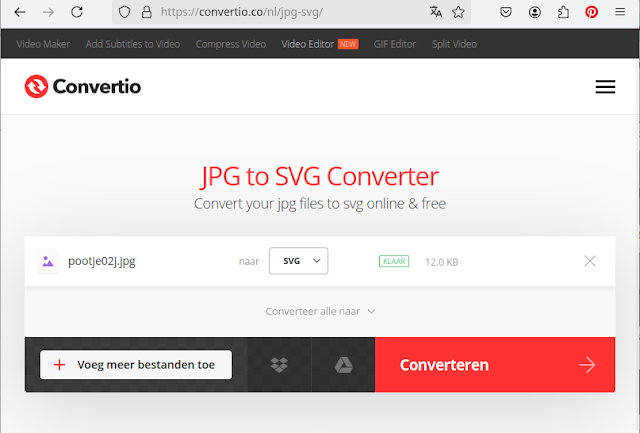
Task: Open Video Maker link
Action: (43, 44)
